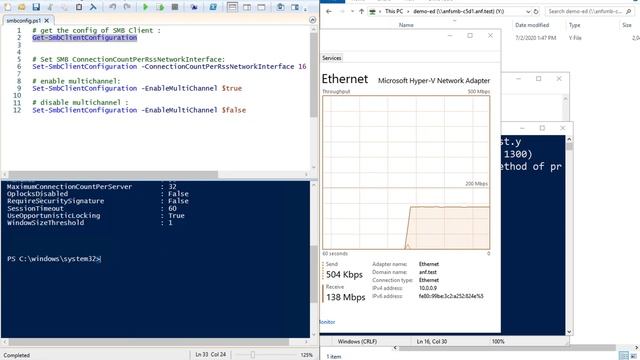
Task: Go back in File Explorer
Action: pos(329,11)
